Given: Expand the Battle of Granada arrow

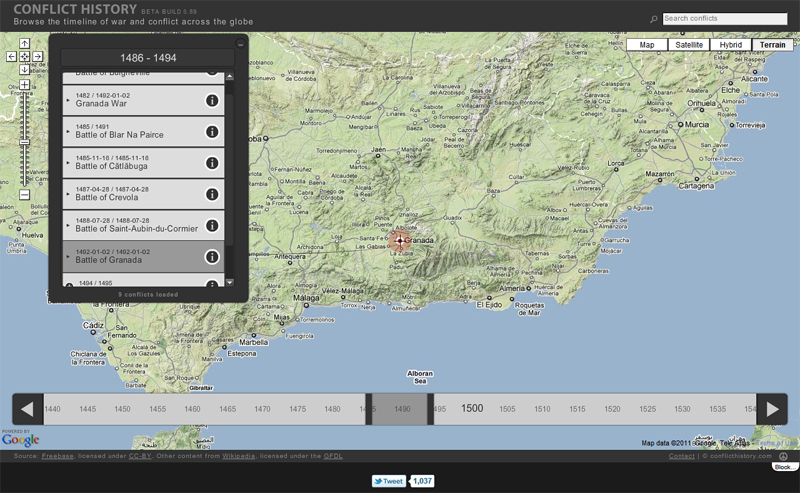Looking at the screenshot, I should (x=68, y=256).
